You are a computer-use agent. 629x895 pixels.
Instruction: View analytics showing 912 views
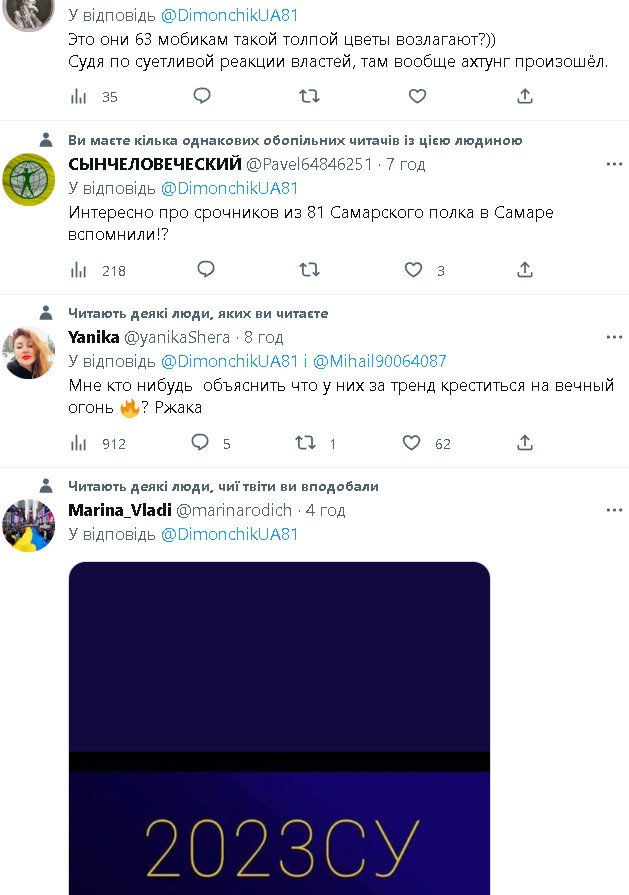(x=98, y=444)
